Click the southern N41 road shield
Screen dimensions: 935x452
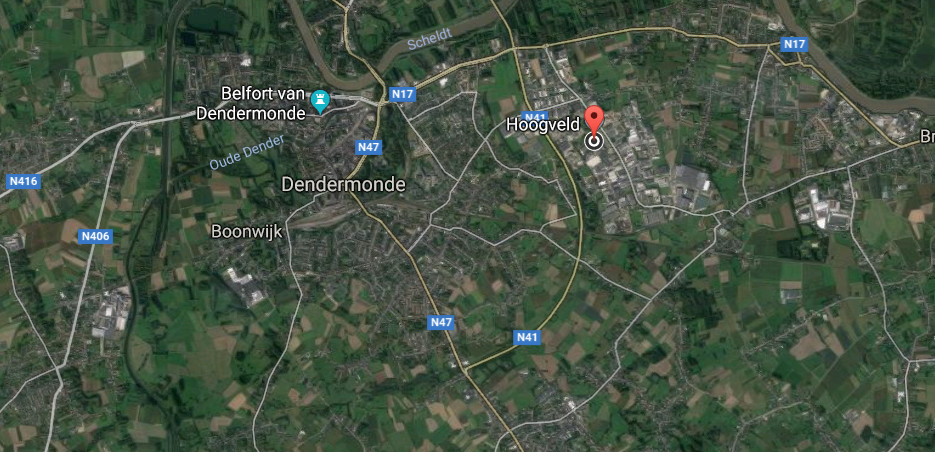tap(527, 338)
